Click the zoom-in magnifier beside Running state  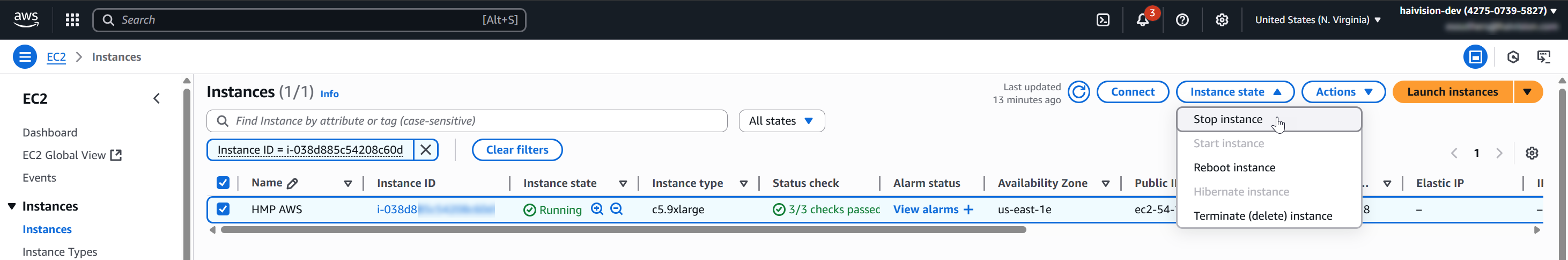coord(597,210)
